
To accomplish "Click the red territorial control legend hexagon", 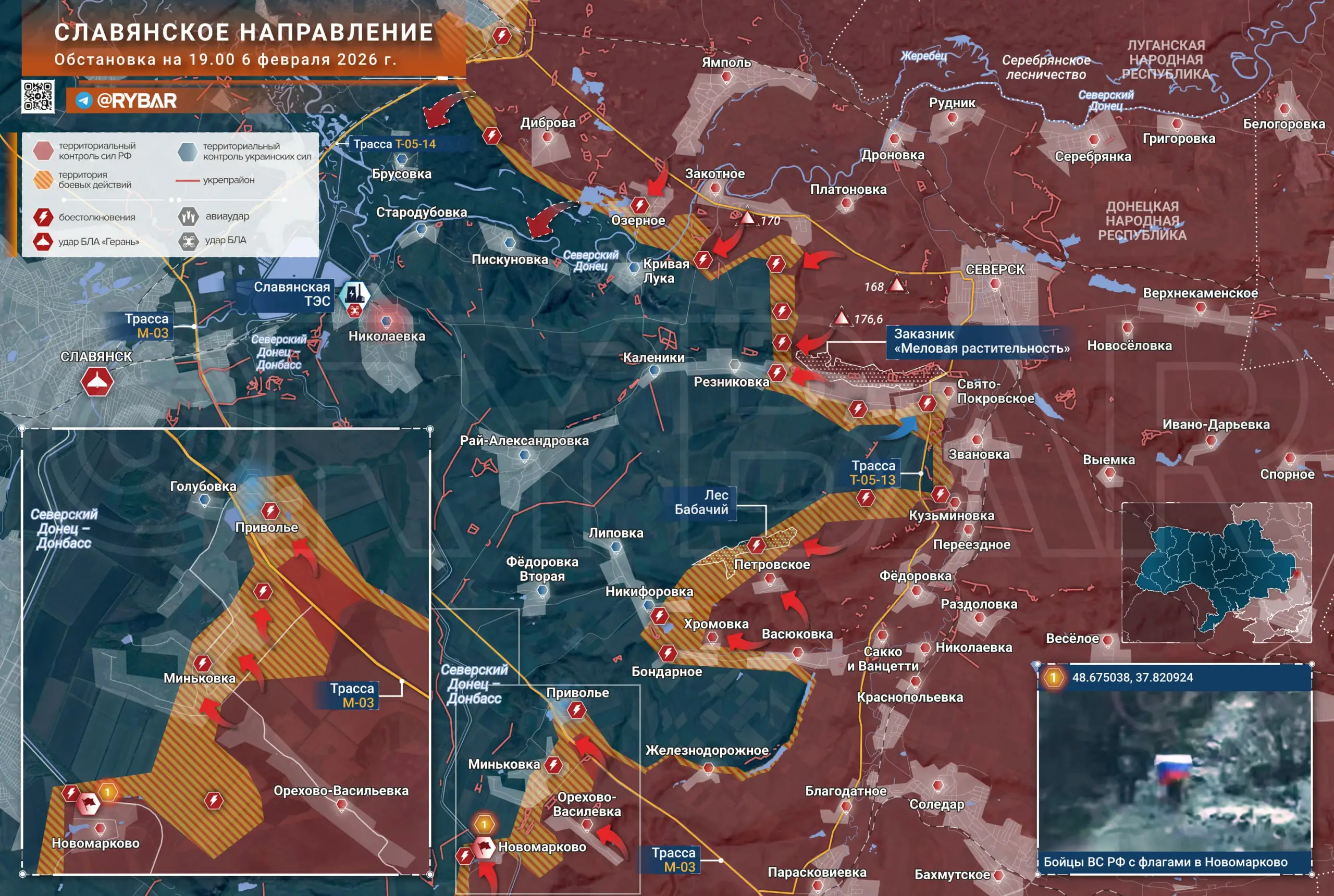I will (43, 150).
